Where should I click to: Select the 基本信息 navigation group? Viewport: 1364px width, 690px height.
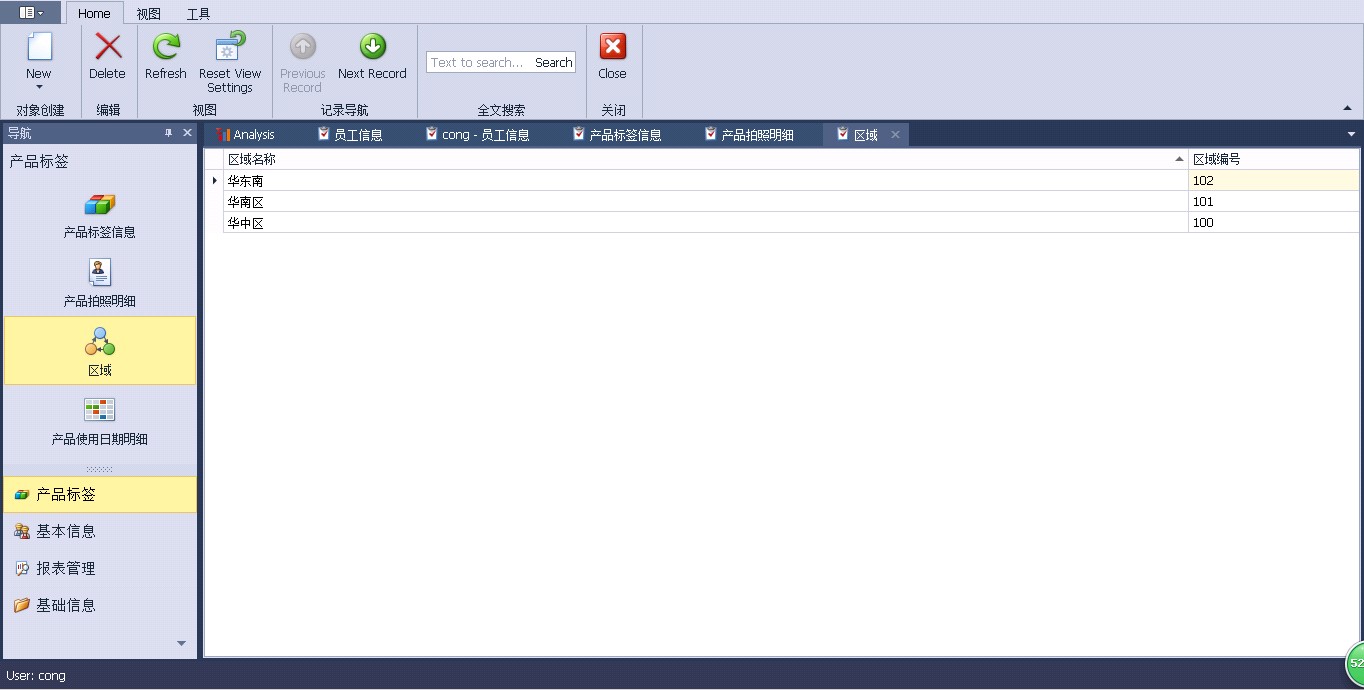[100, 531]
